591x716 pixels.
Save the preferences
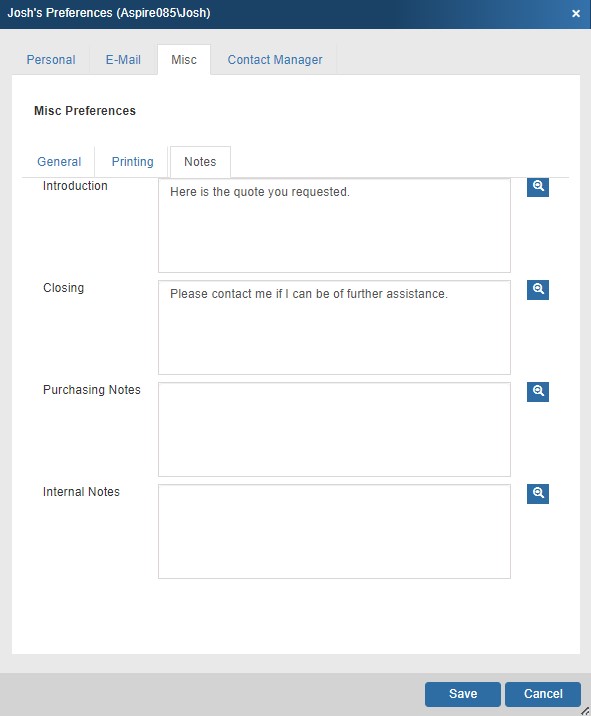click(x=463, y=694)
